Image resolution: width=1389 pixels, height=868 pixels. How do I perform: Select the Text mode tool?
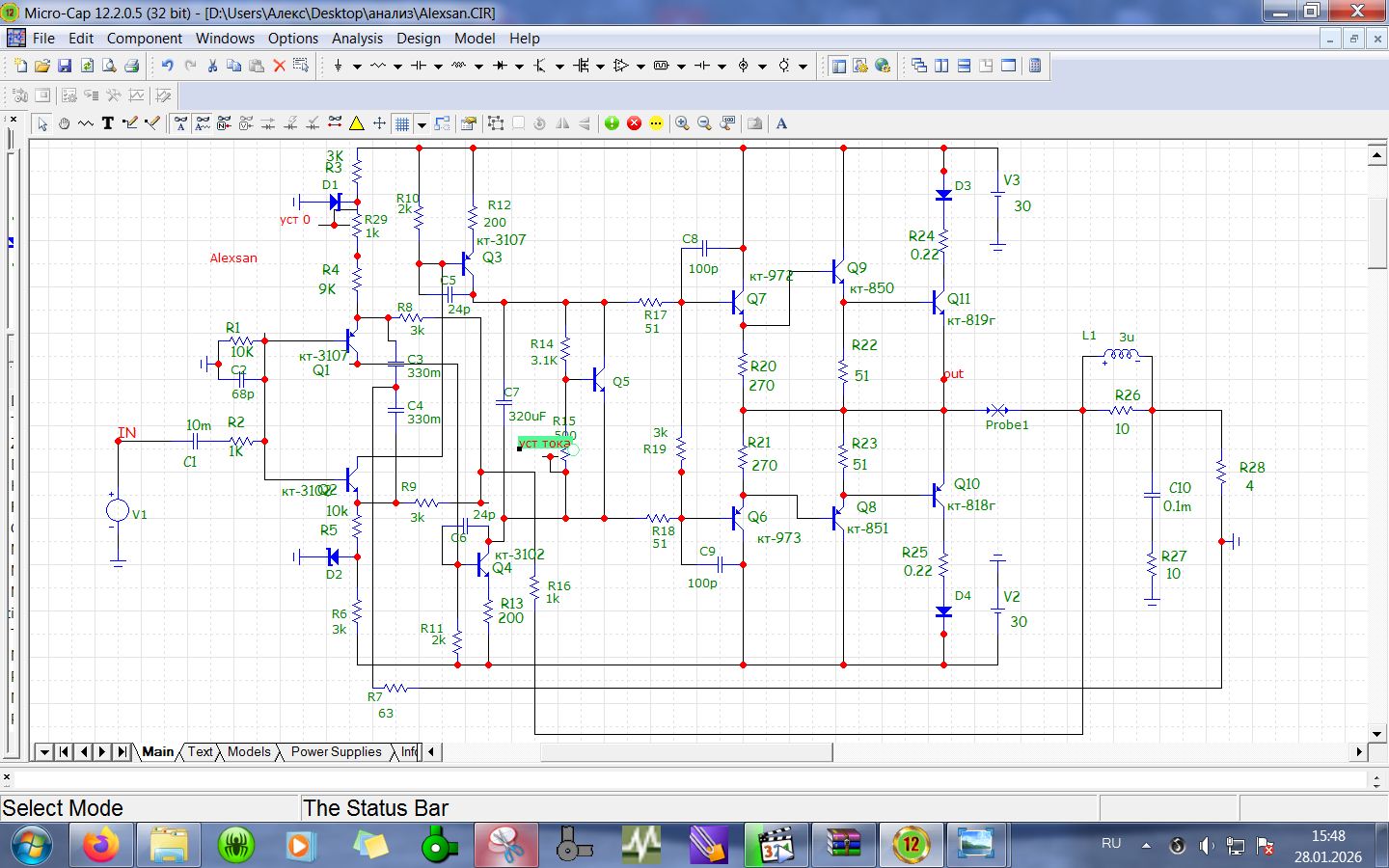(108, 123)
